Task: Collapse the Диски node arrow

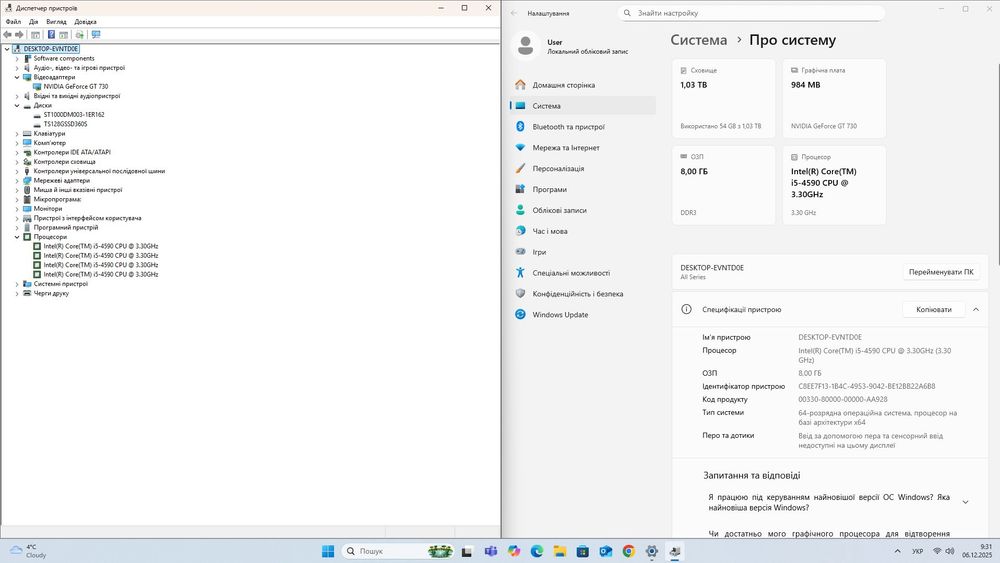Action: [x=17, y=105]
